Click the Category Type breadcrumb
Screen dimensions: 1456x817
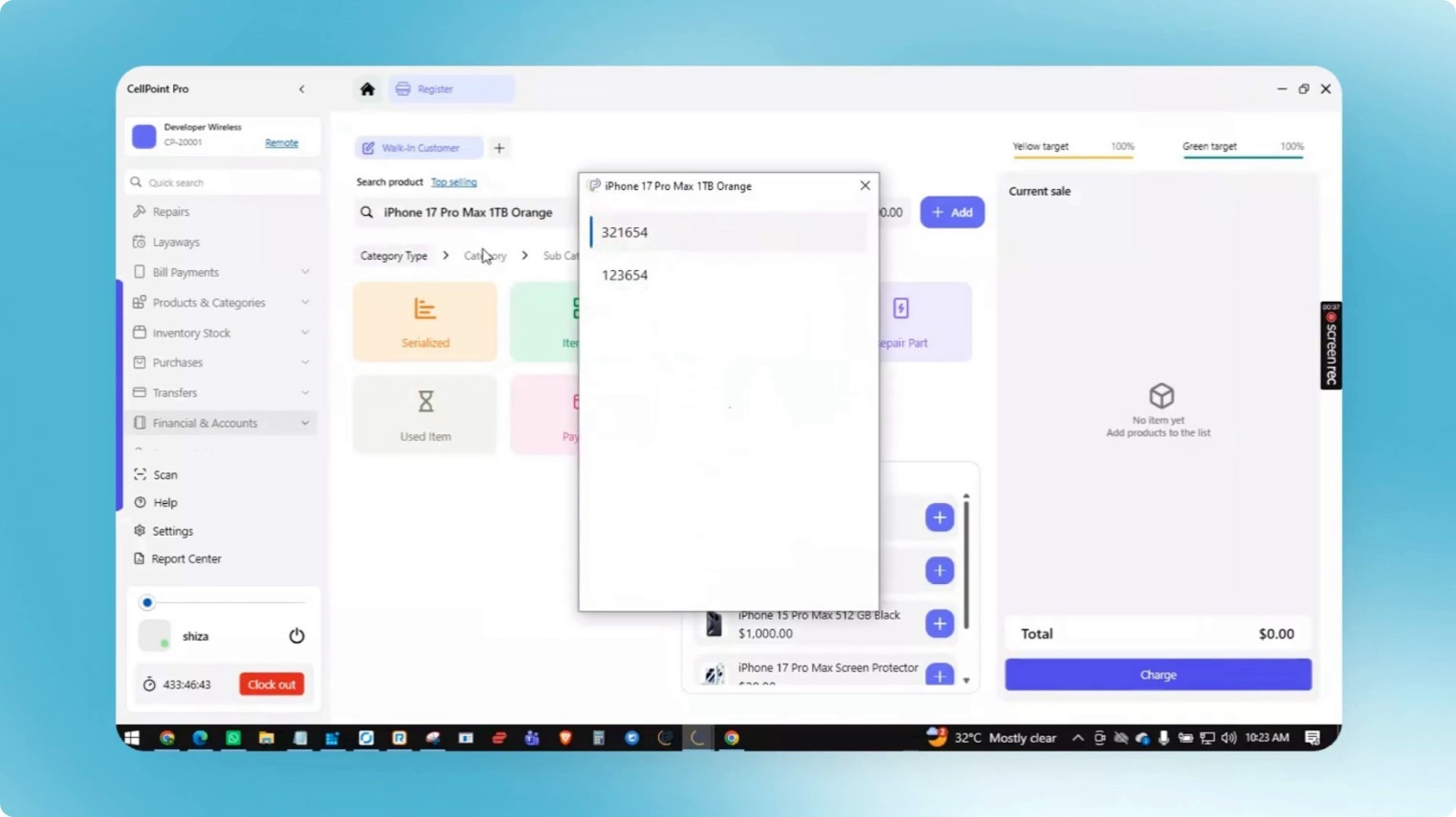click(x=393, y=256)
